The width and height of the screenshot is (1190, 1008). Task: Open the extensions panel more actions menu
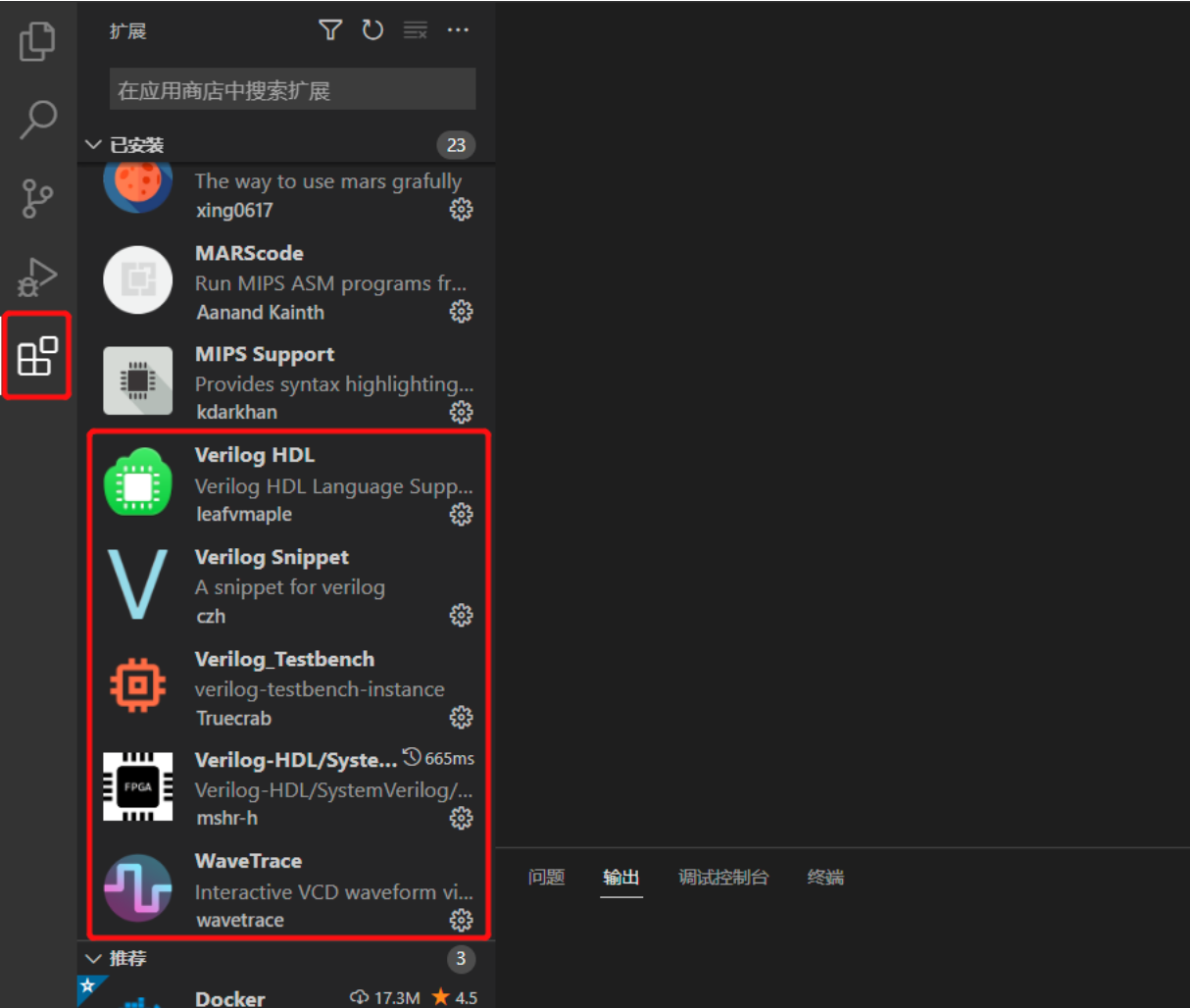coord(458,30)
